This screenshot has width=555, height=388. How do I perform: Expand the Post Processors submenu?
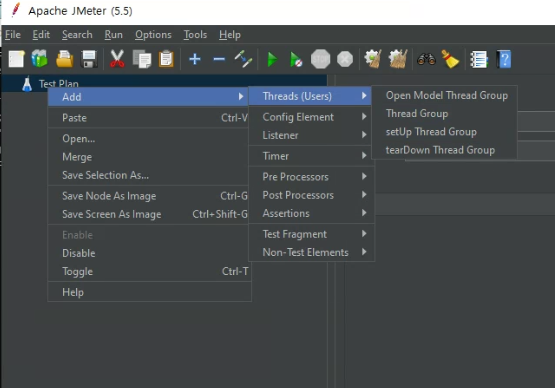click(311, 195)
